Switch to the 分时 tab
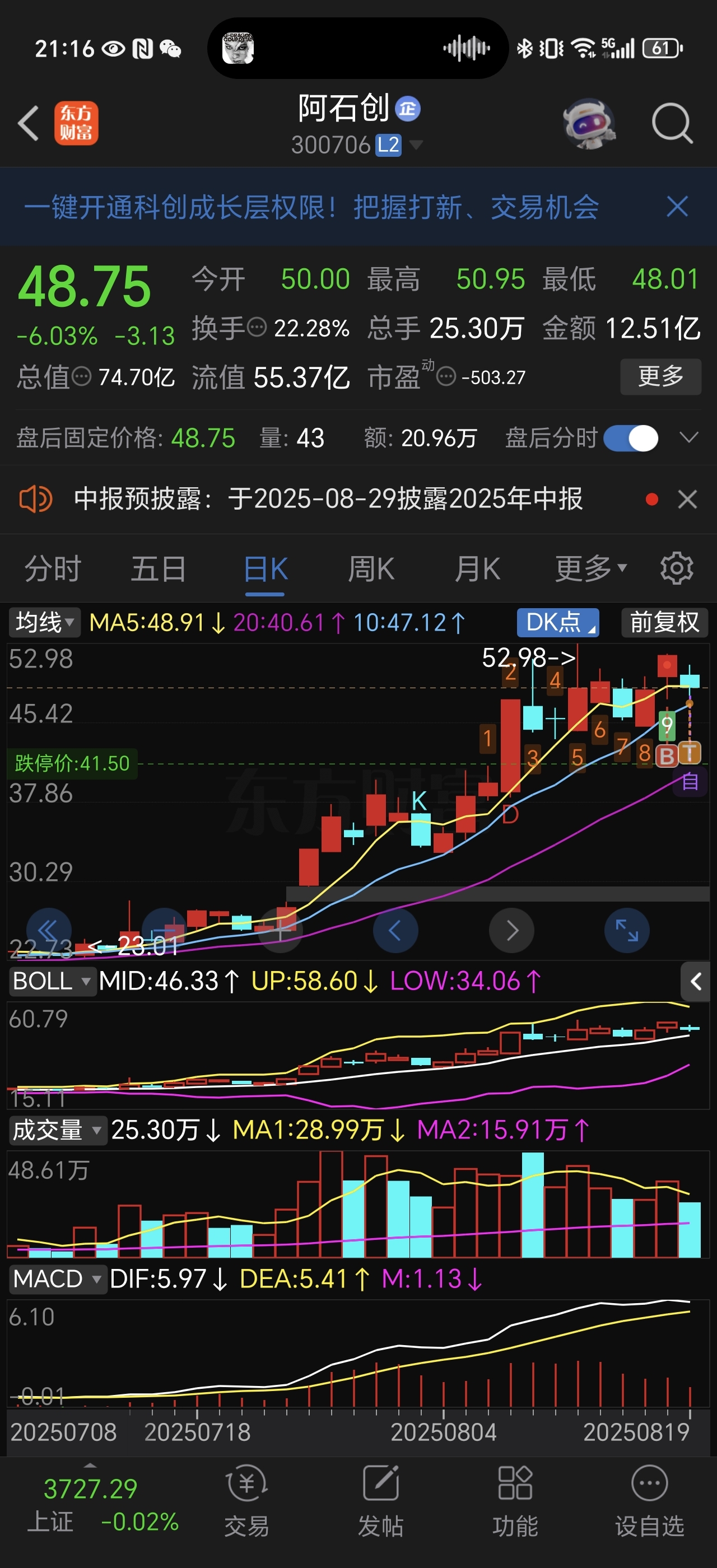The height and width of the screenshot is (1568, 717). tap(52, 569)
